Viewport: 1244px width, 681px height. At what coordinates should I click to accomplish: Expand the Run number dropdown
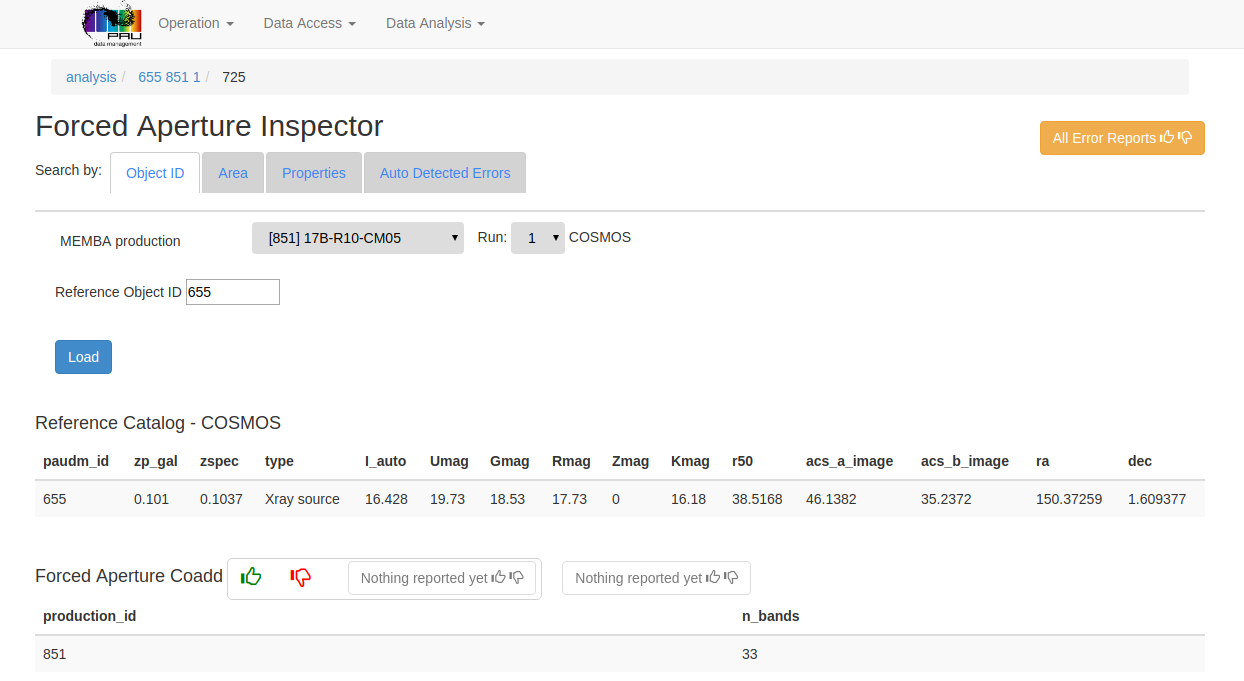pos(538,238)
